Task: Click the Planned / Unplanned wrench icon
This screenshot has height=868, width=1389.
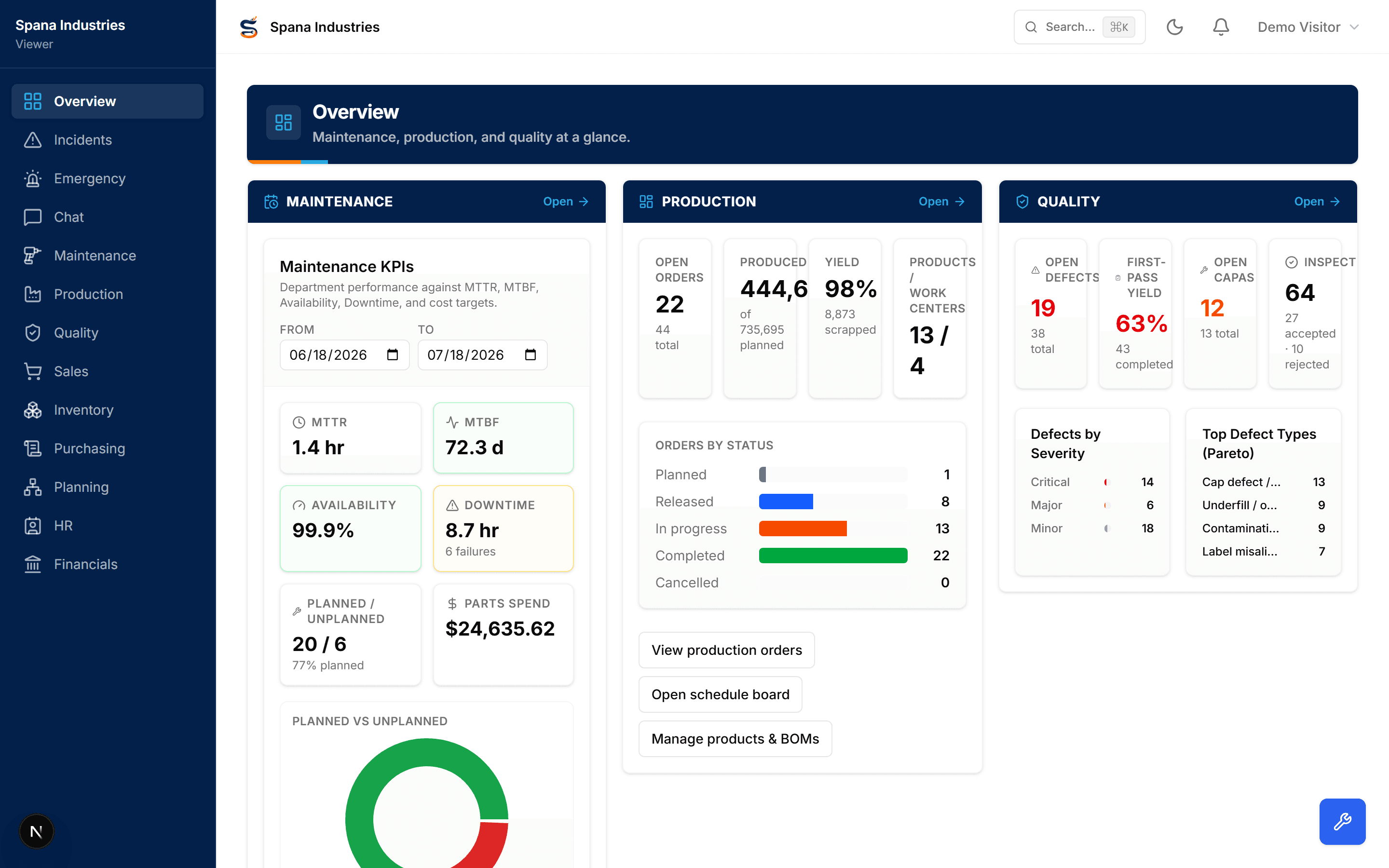Action: click(x=297, y=611)
